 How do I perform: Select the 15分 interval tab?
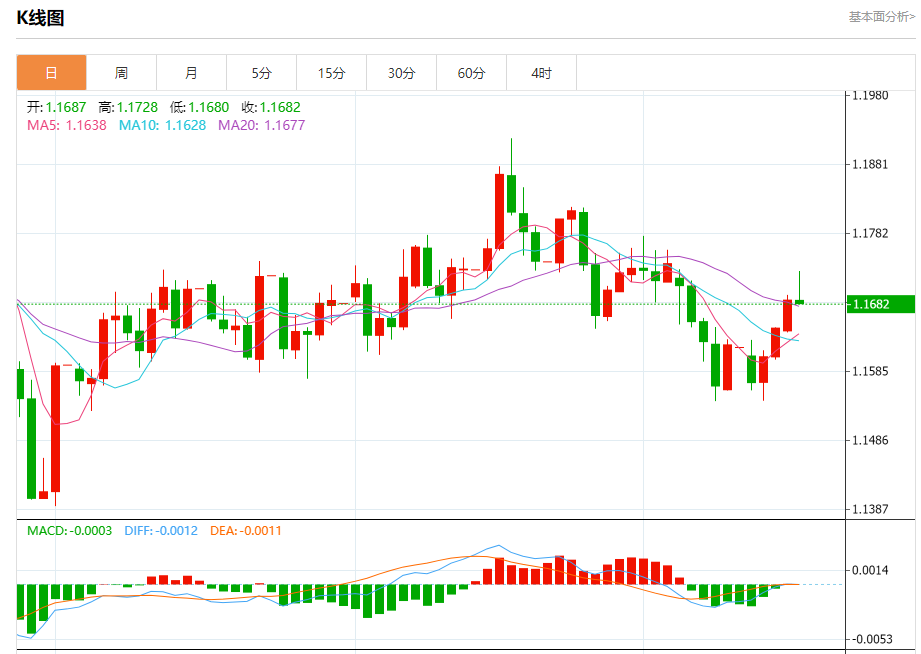(331, 73)
